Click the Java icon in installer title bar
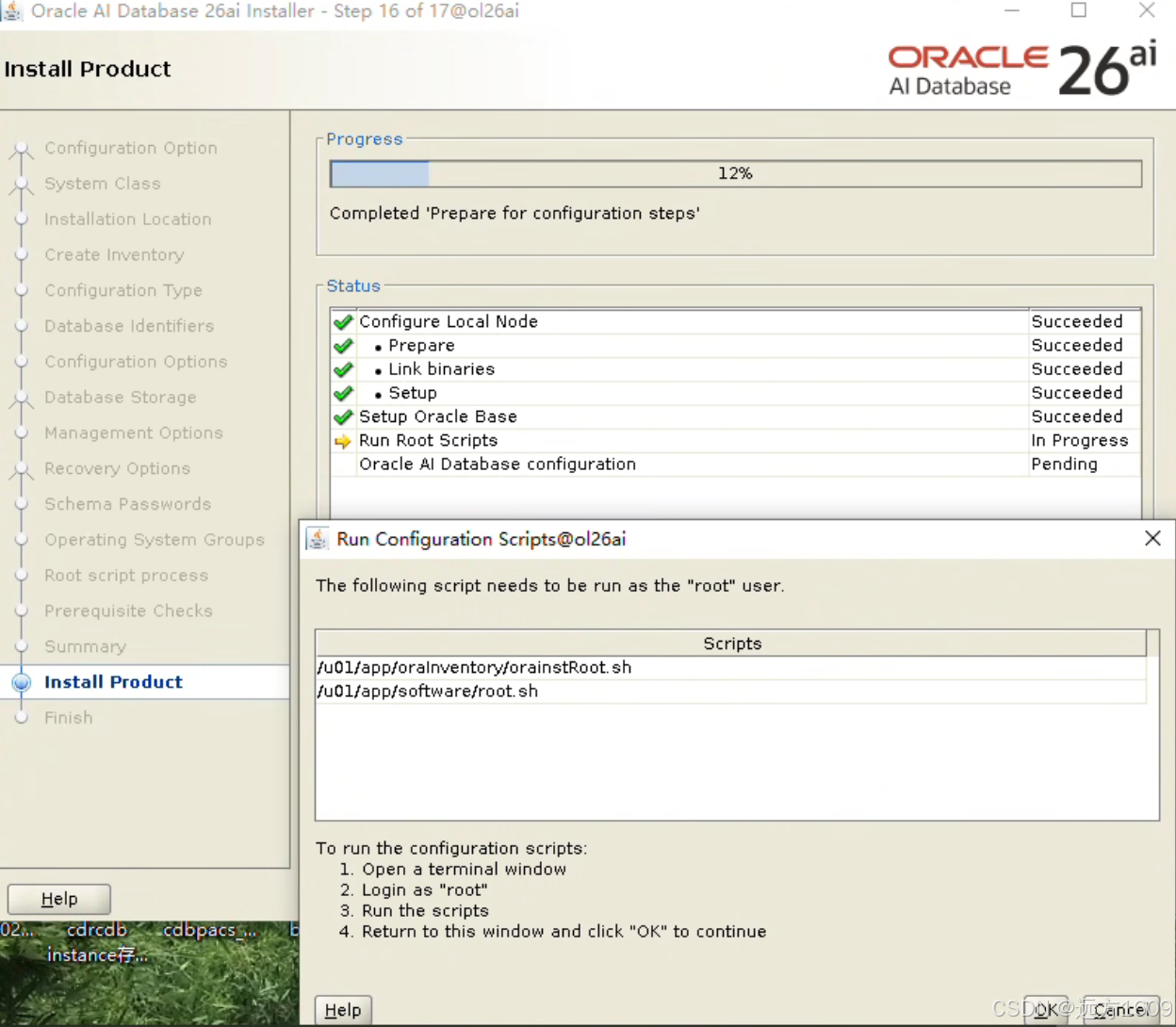 tap(12, 11)
